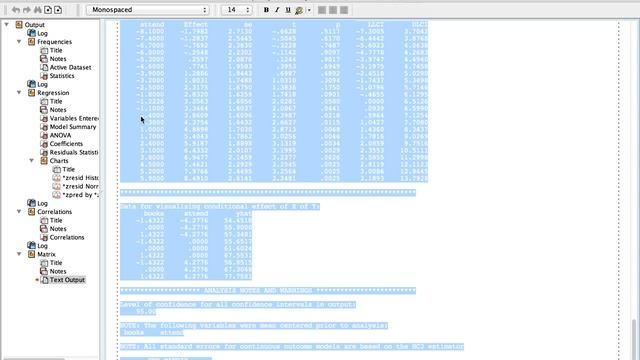The image size is (640, 360).
Task: Click the Notes icon under Correlations
Action: click(x=44, y=229)
